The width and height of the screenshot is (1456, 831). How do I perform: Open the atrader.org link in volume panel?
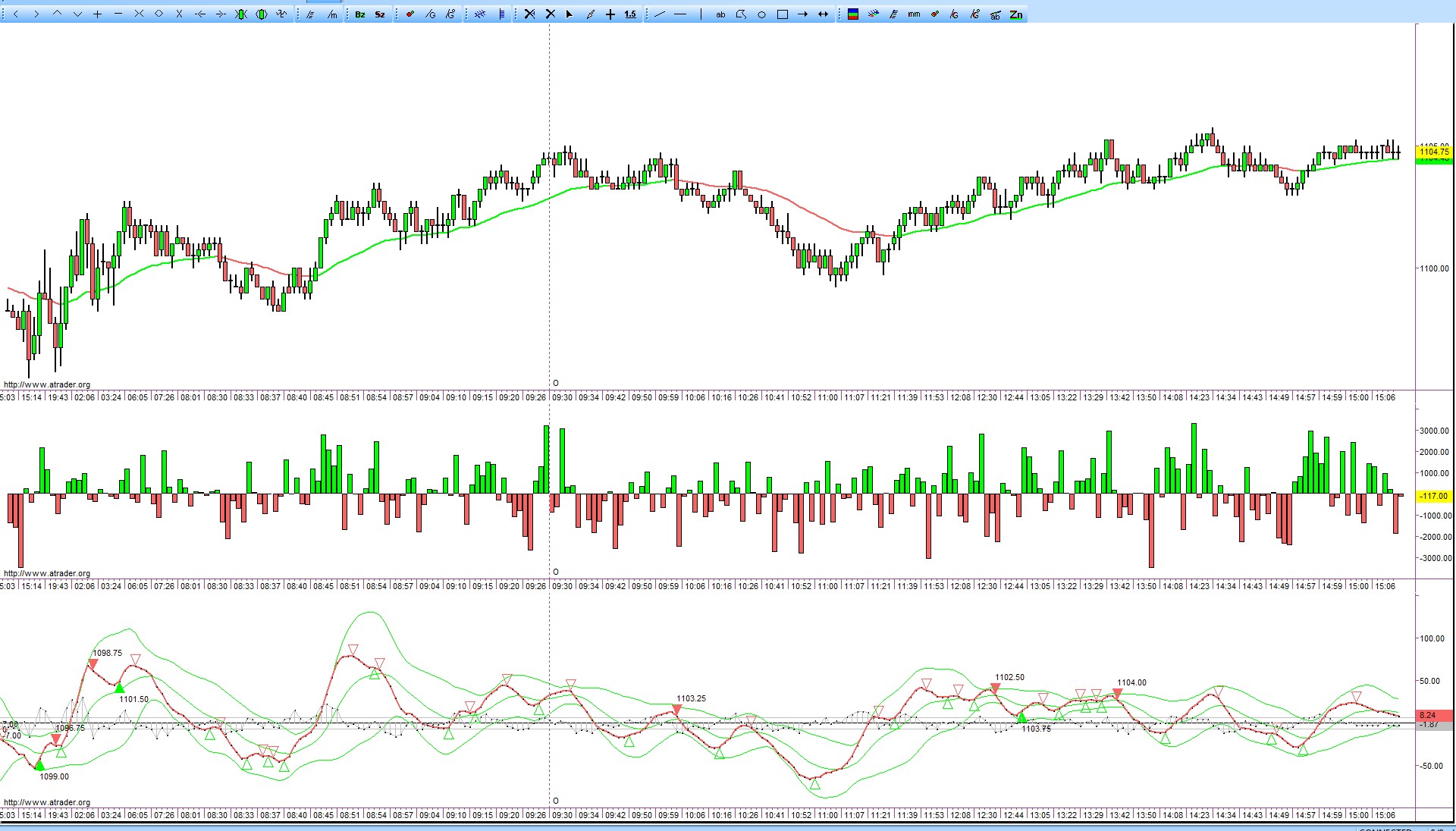coord(47,573)
